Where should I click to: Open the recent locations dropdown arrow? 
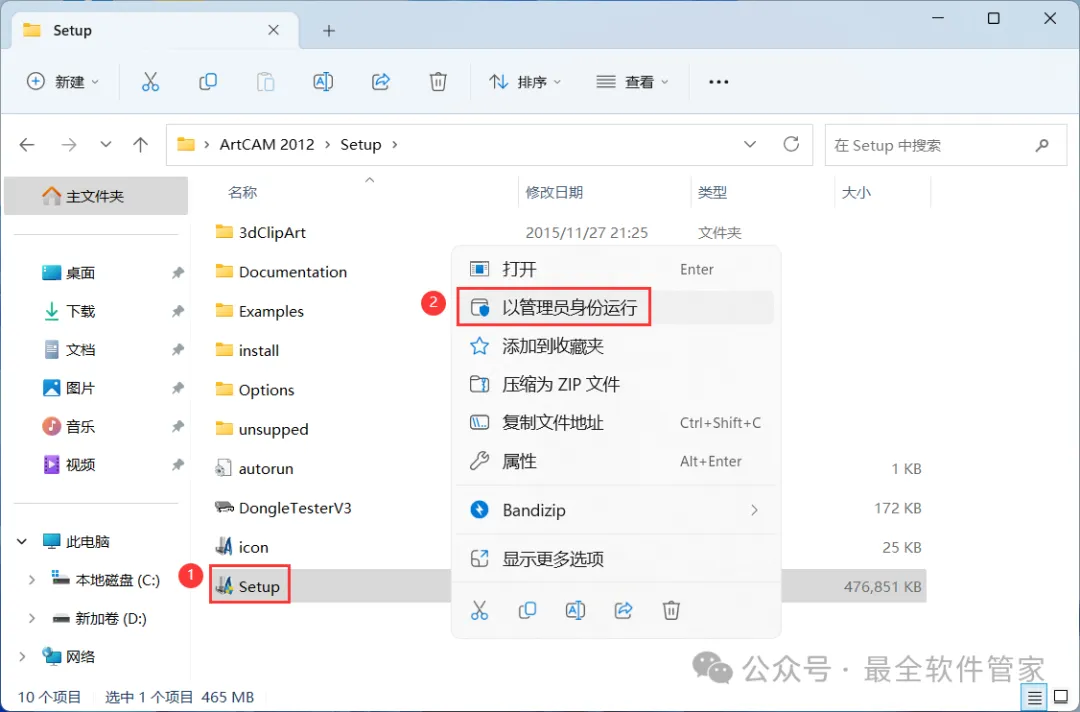click(105, 145)
